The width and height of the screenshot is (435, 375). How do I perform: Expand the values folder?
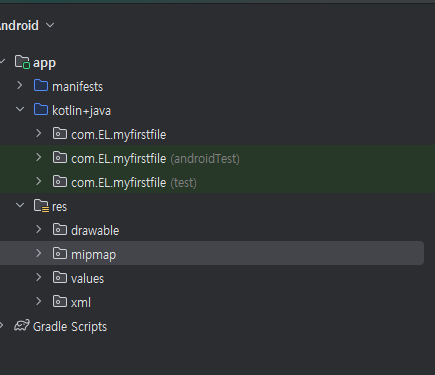click(x=39, y=277)
